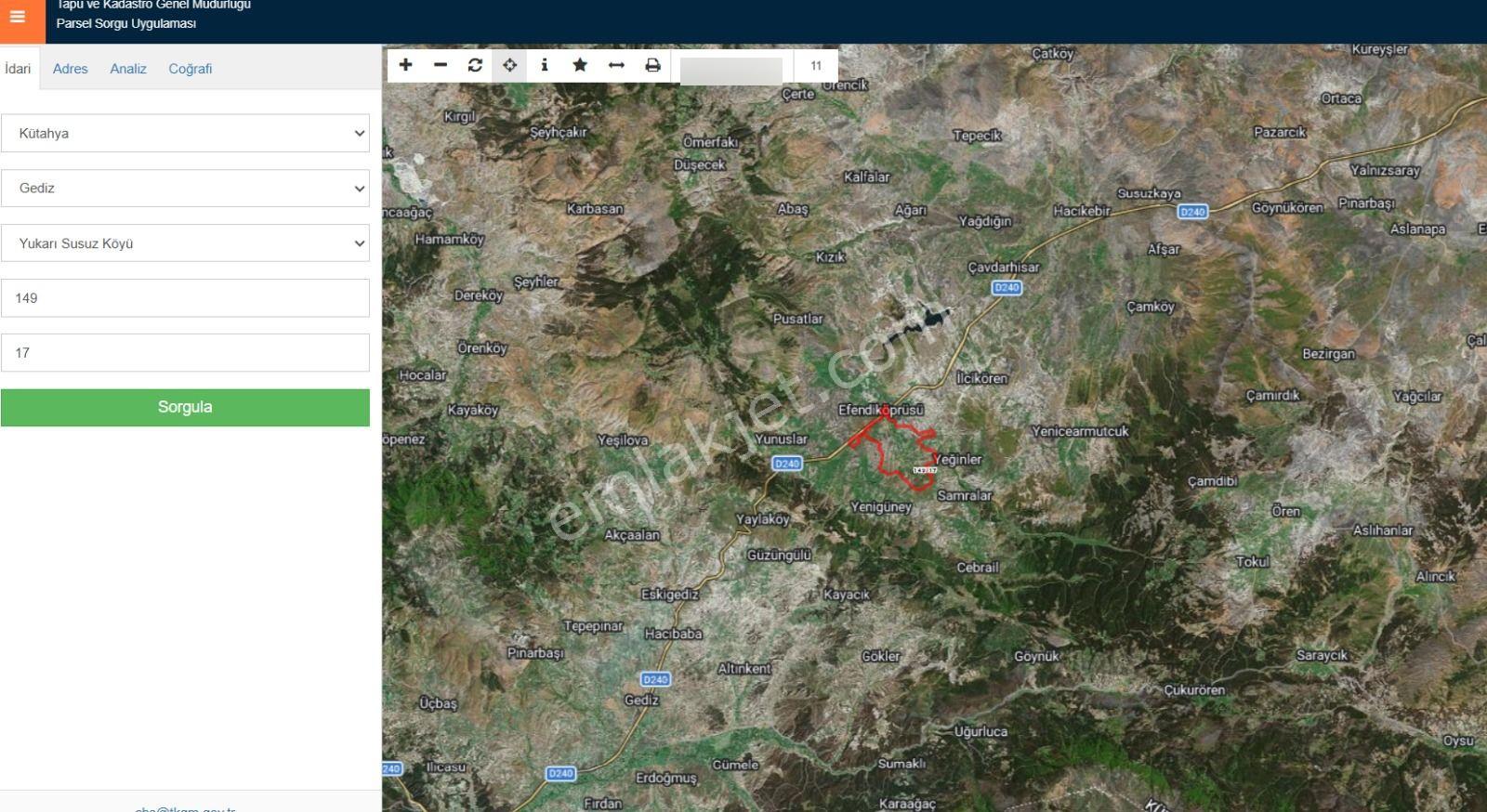Click the green Sorgula button
The width and height of the screenshot is (1487, 812).
(x=185, y=407)
